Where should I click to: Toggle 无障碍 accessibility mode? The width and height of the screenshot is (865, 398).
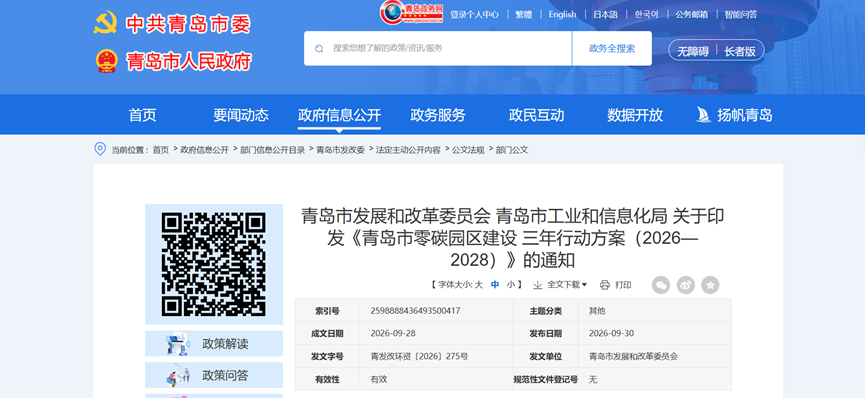692,51
